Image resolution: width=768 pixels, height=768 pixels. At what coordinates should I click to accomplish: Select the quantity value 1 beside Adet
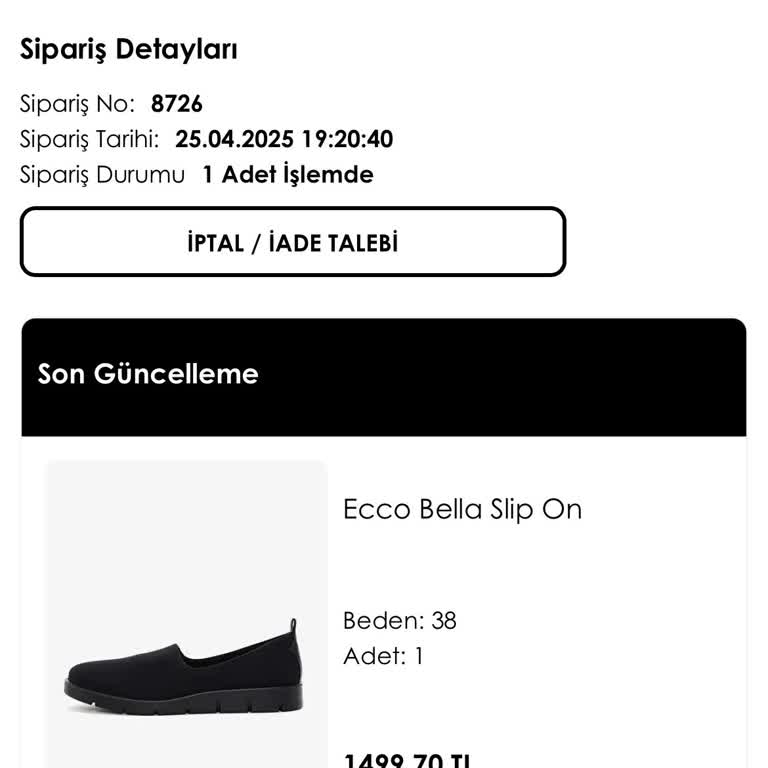(x=419, y=656)
